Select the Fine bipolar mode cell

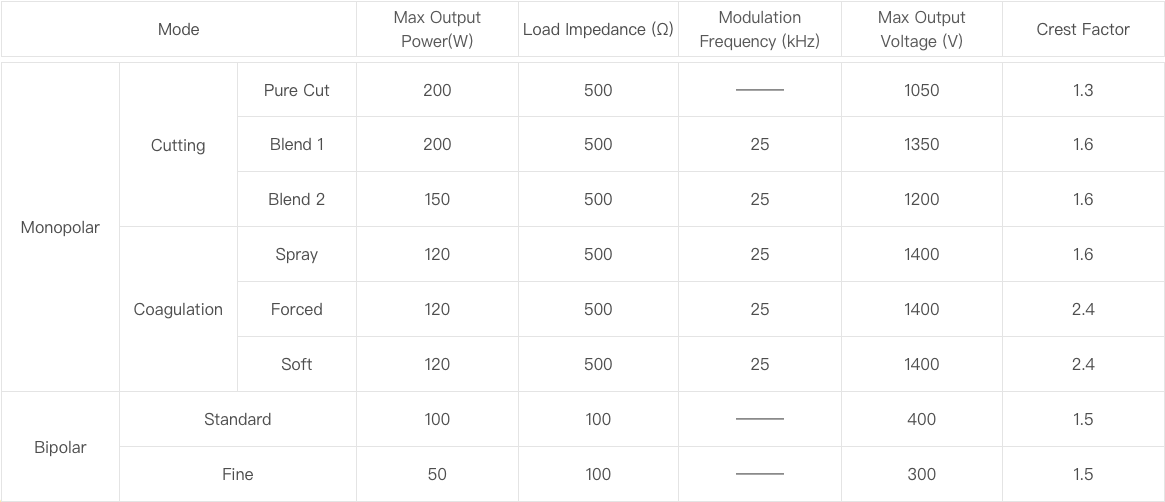(237, 474)
